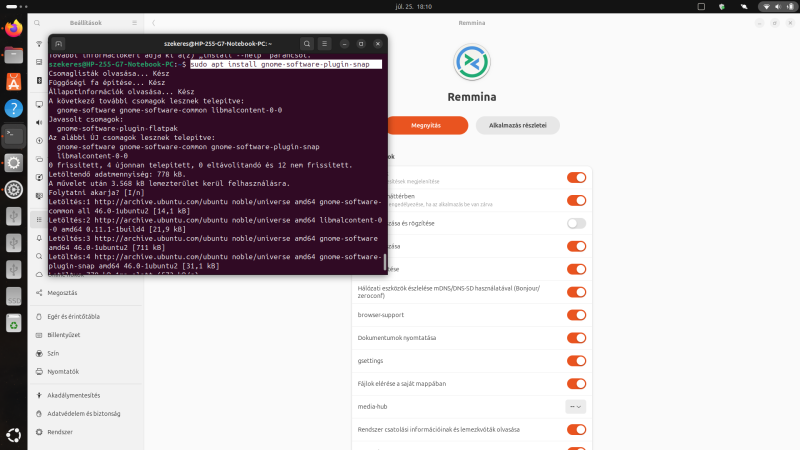Screen dimensions: 800x450
Task: Open the media-hub dropdown
Action: coord(576,407)
